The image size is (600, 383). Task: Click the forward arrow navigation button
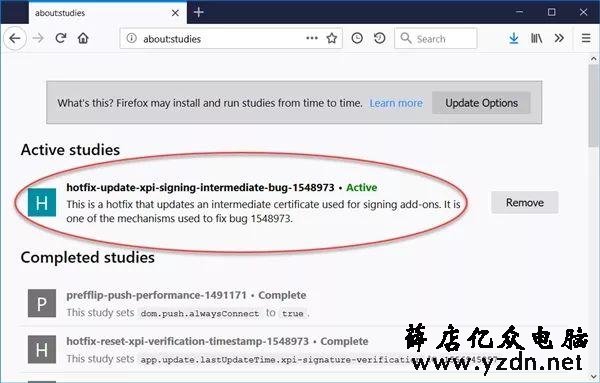pos(38,38)
